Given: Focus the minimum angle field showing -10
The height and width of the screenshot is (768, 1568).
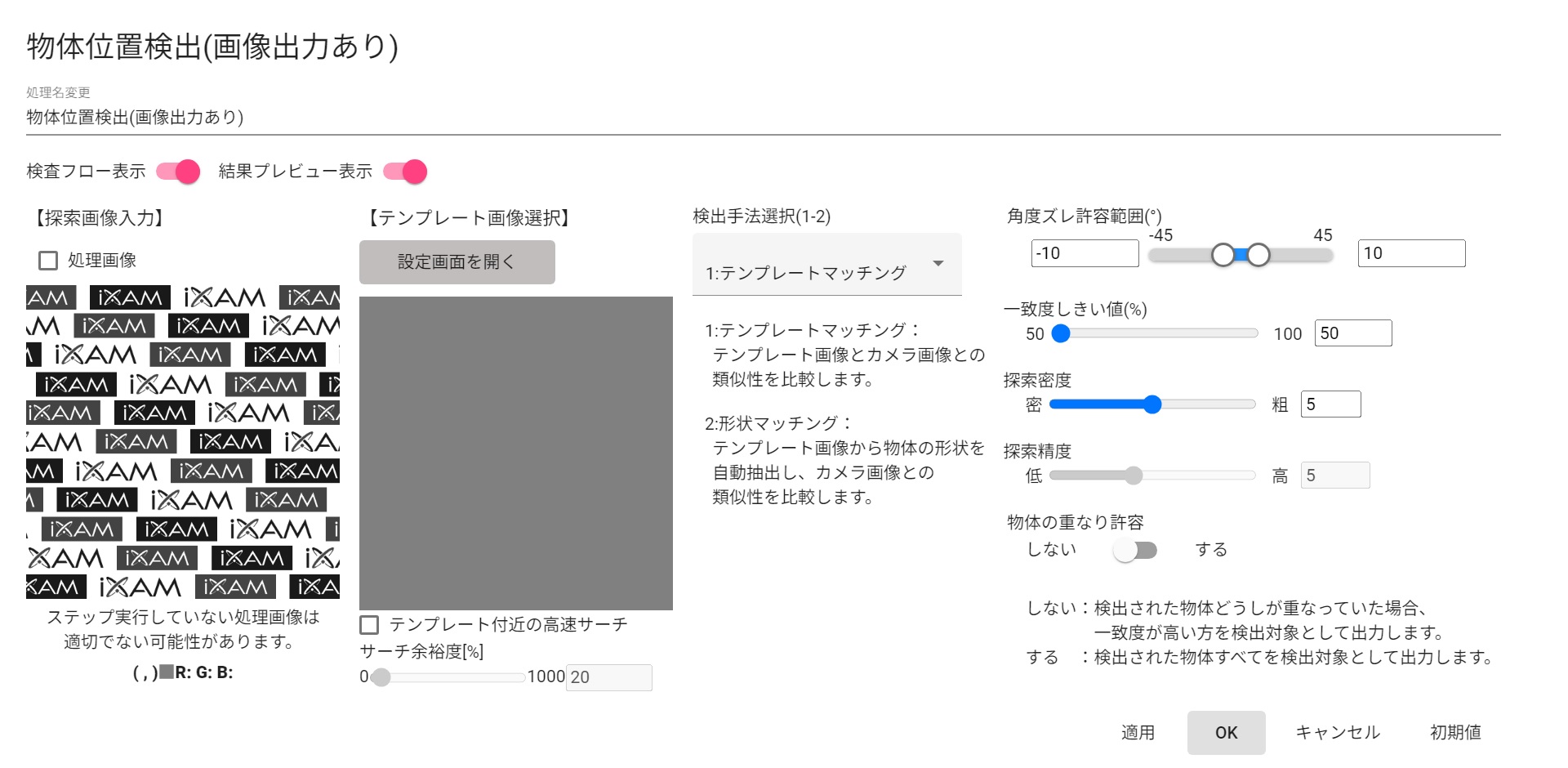Looking at the screenshot, I should pyautogui.click(x=1085, y=253).
